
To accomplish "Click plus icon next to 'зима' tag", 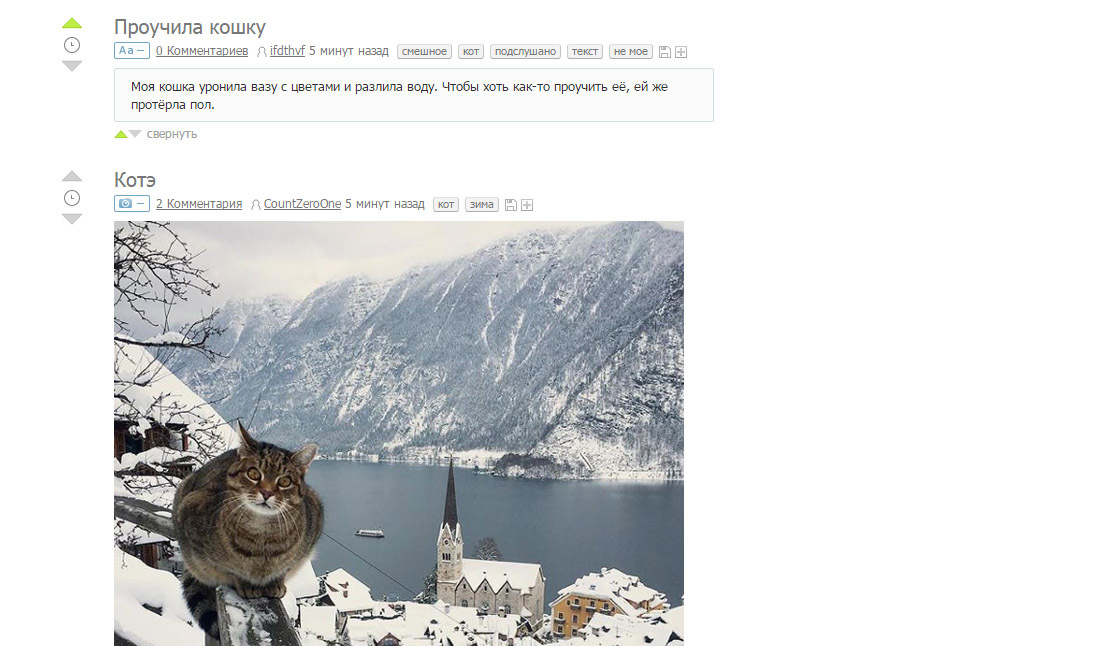I will click(x=527, y=205).
